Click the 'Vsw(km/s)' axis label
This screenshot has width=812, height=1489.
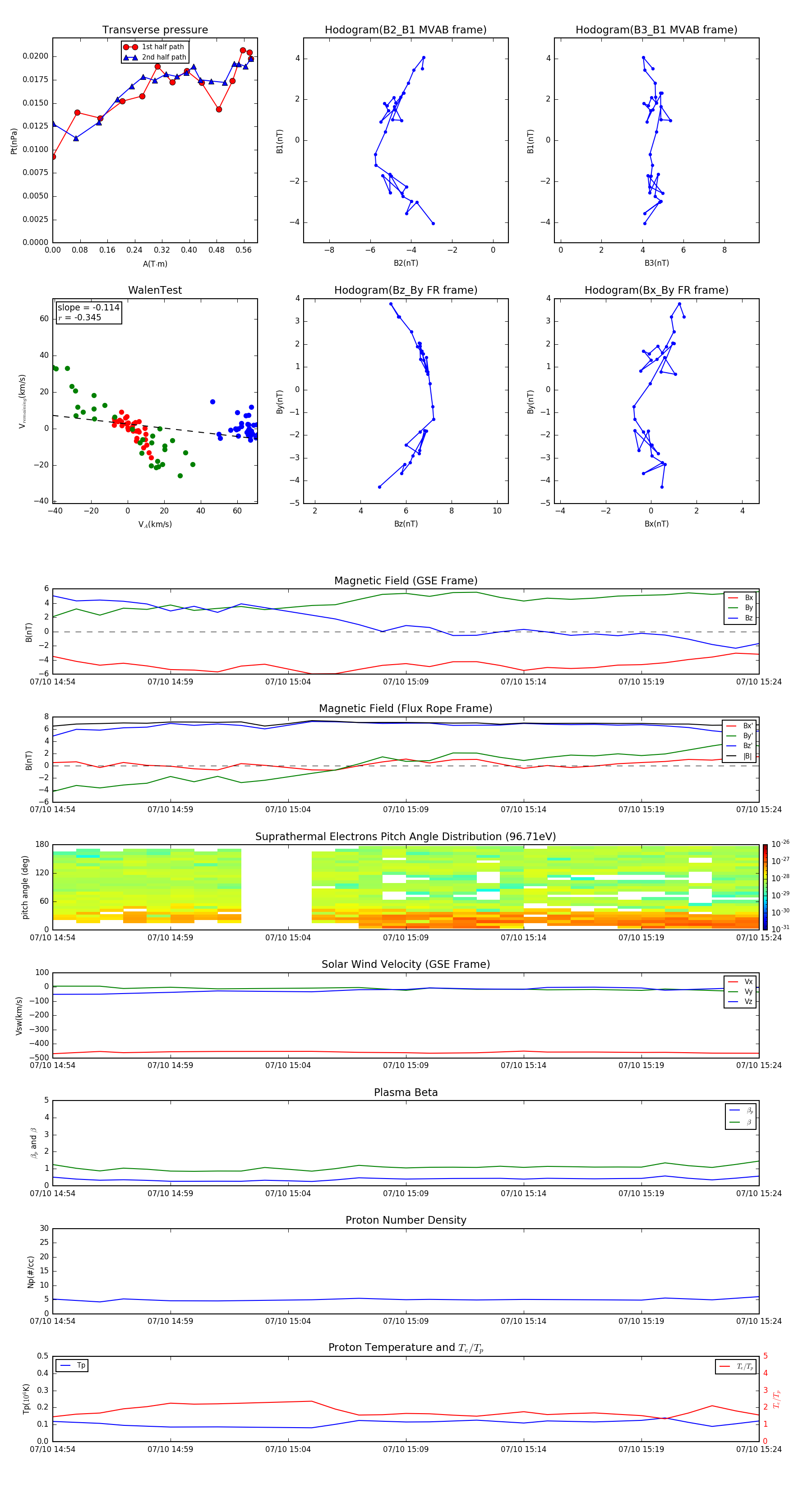pos(19,1016)
